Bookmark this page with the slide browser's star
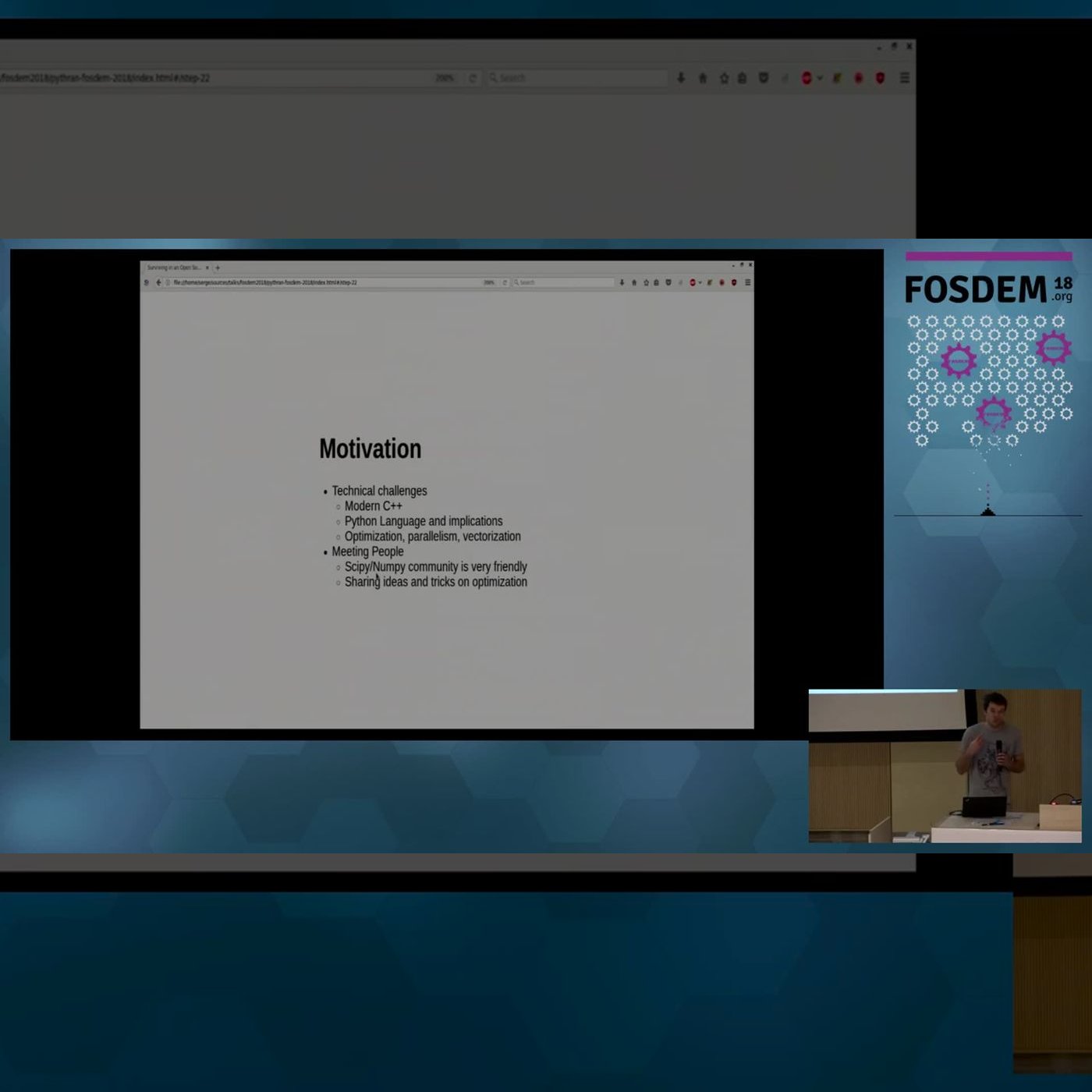The image size is (1092, 1092). (x=646, y=282)
